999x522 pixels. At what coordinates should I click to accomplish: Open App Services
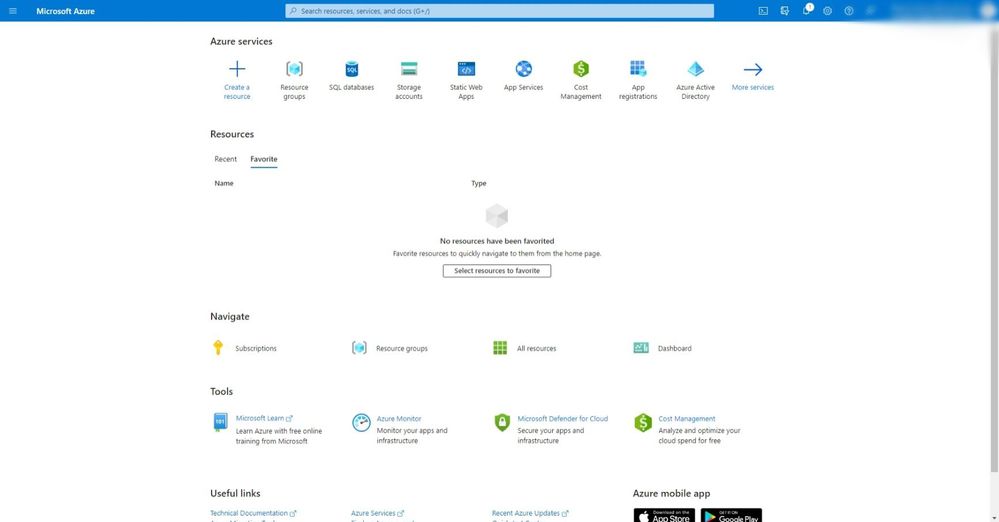click(x=524, y=76)
